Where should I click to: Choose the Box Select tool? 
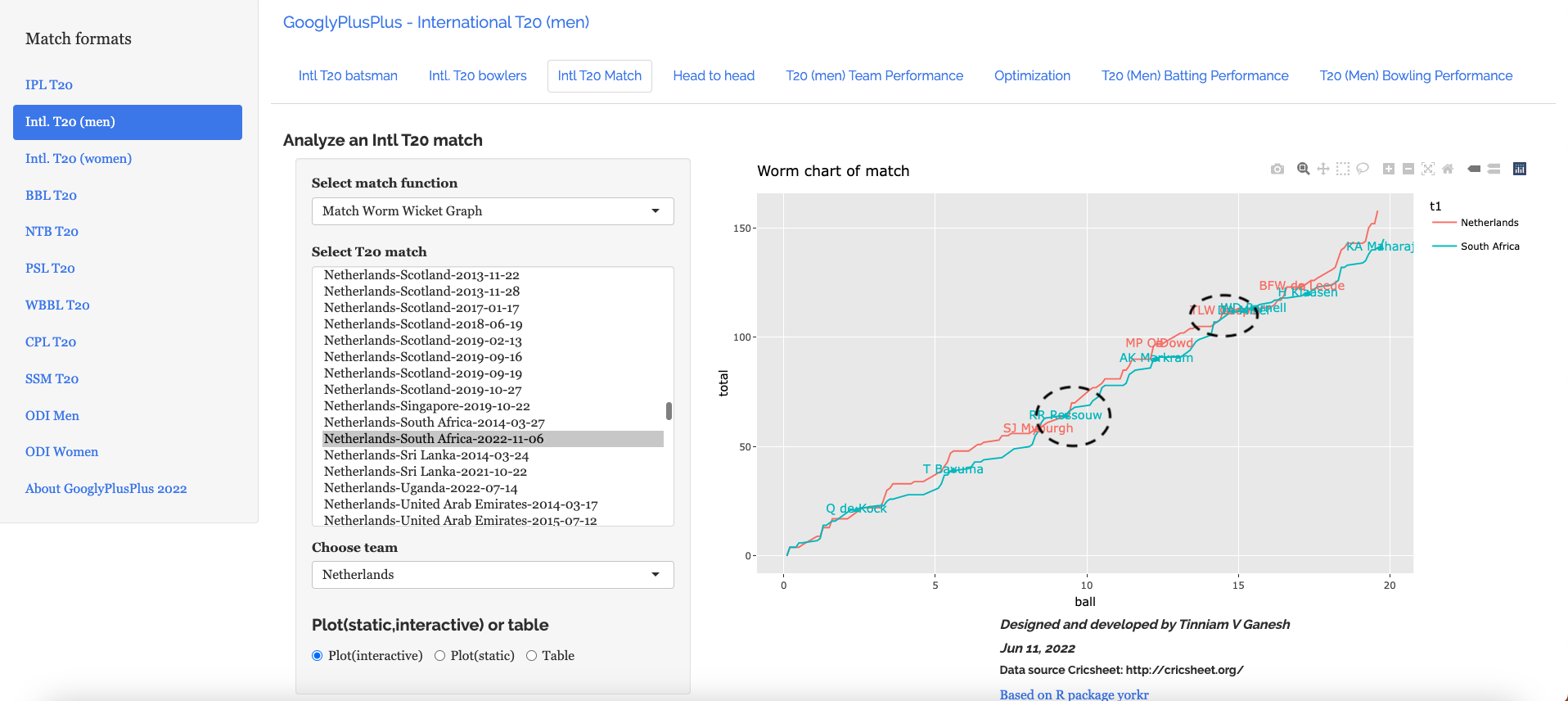(x=1342, y=169)
